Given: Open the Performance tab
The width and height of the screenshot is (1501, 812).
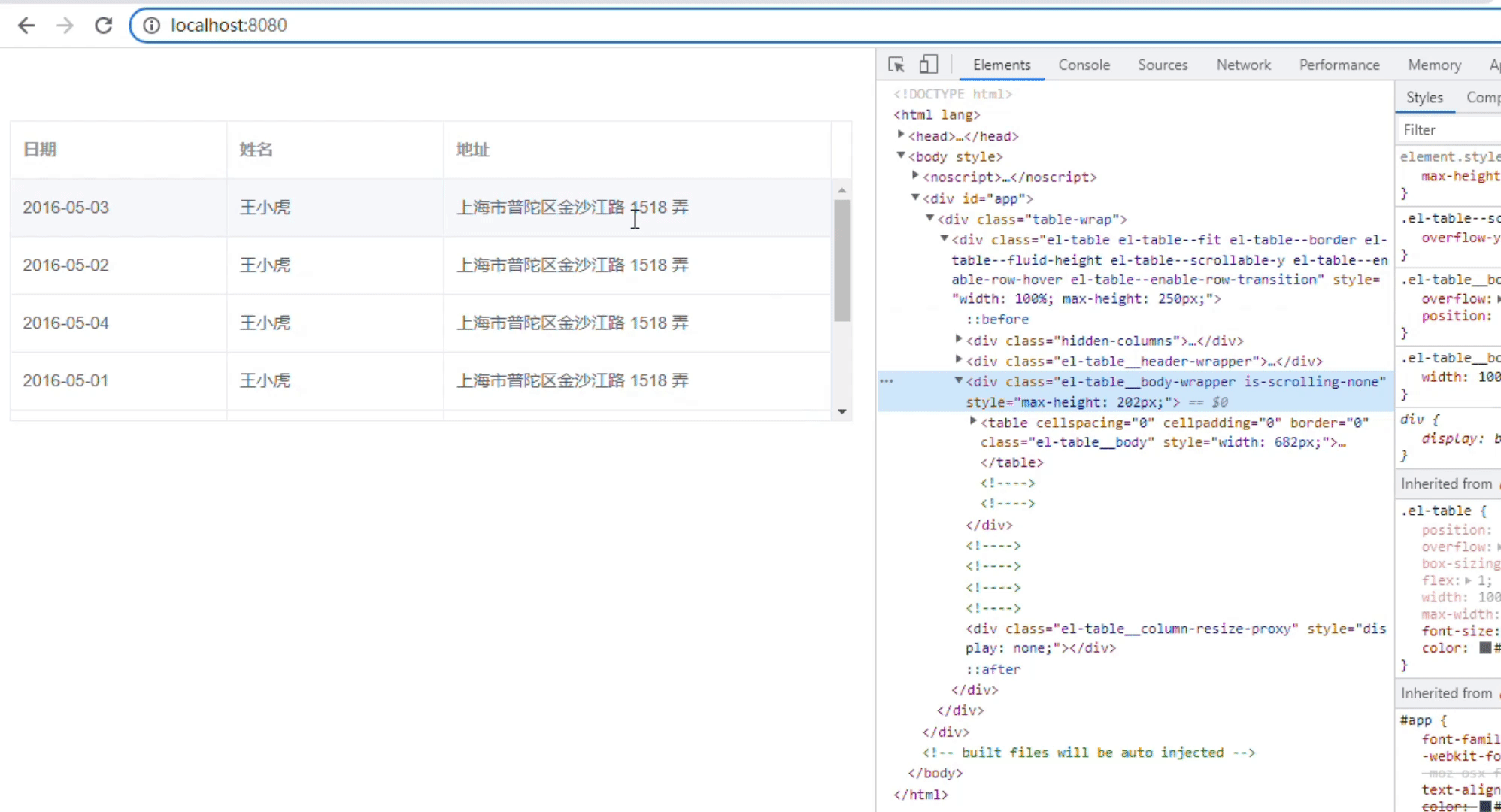Looking at the screenshot, I should [x=1339, y=65].
